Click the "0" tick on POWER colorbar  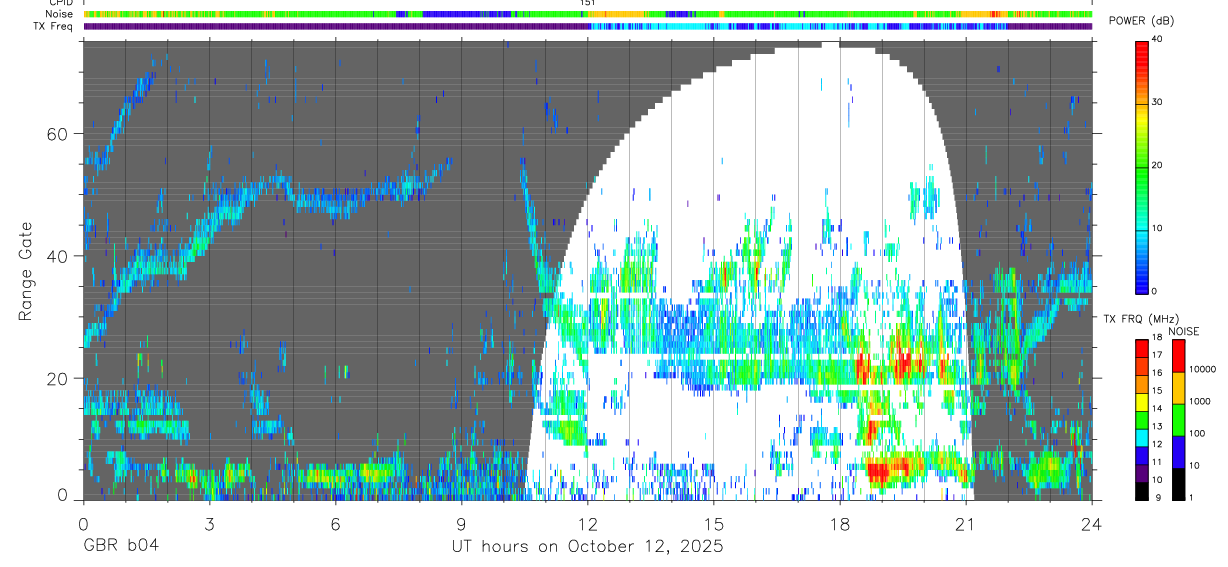(x=1156, y=290)
